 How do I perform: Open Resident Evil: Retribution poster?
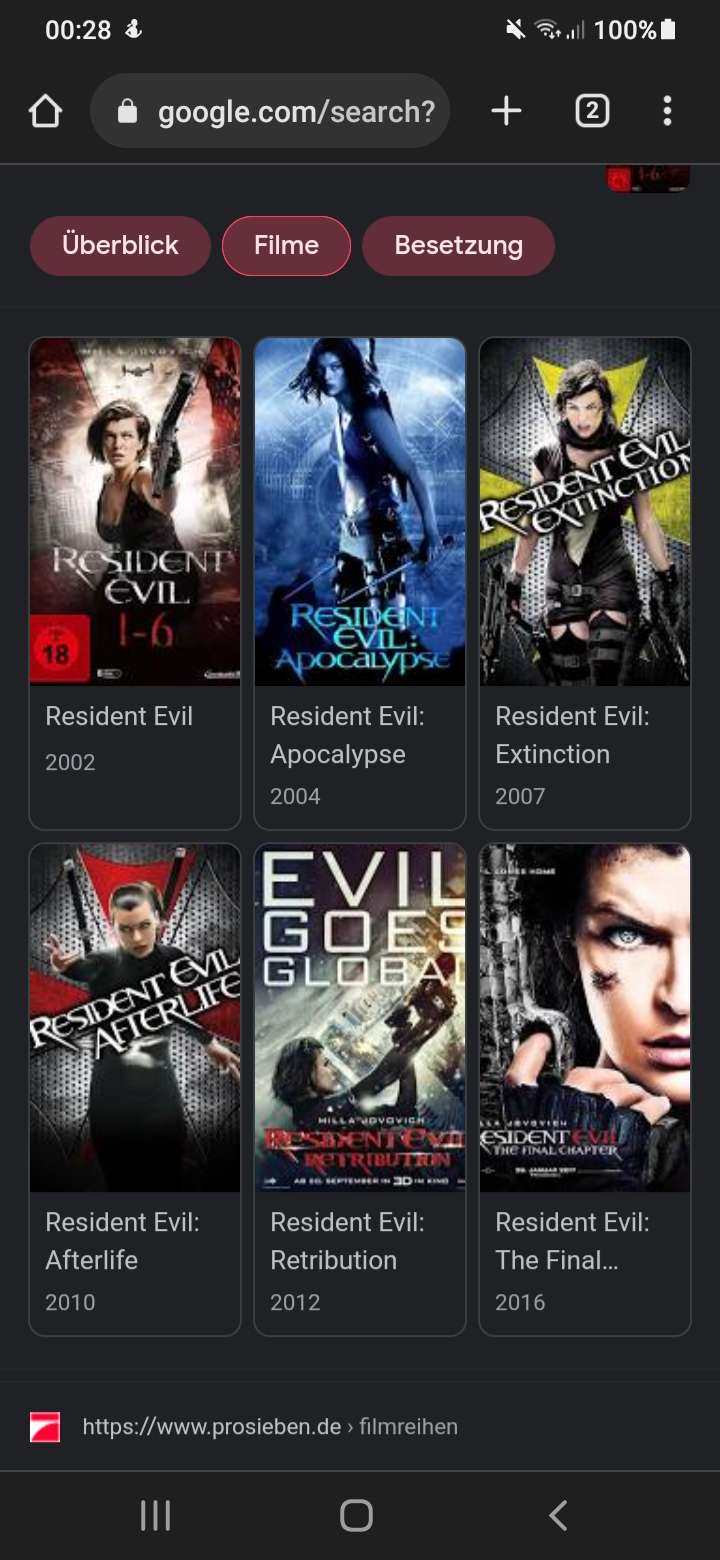[360, 1017]
